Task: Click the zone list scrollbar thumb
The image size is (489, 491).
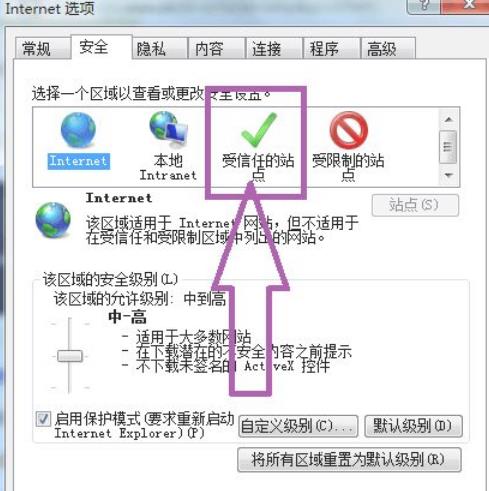Action: point(448,147)
